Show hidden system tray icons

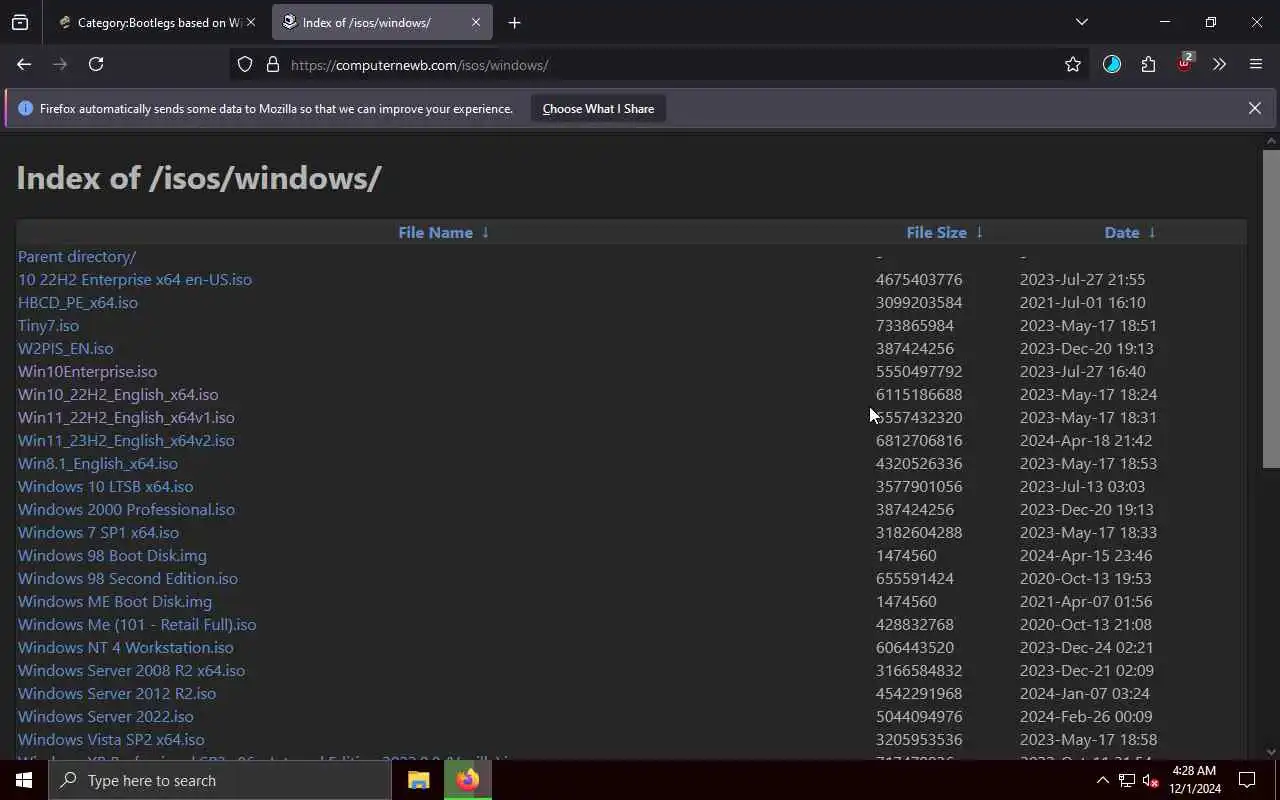[1102, 780]
